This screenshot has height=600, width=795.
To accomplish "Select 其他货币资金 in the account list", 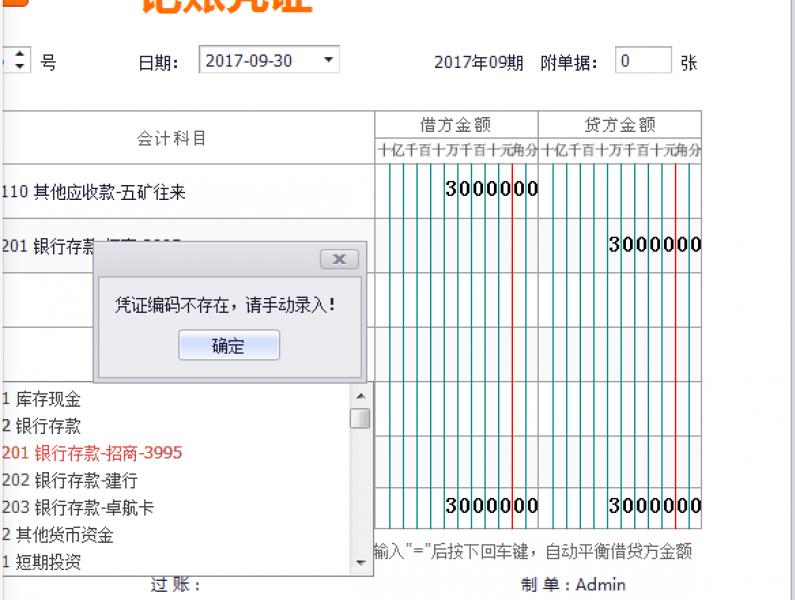I will (58, 535).
